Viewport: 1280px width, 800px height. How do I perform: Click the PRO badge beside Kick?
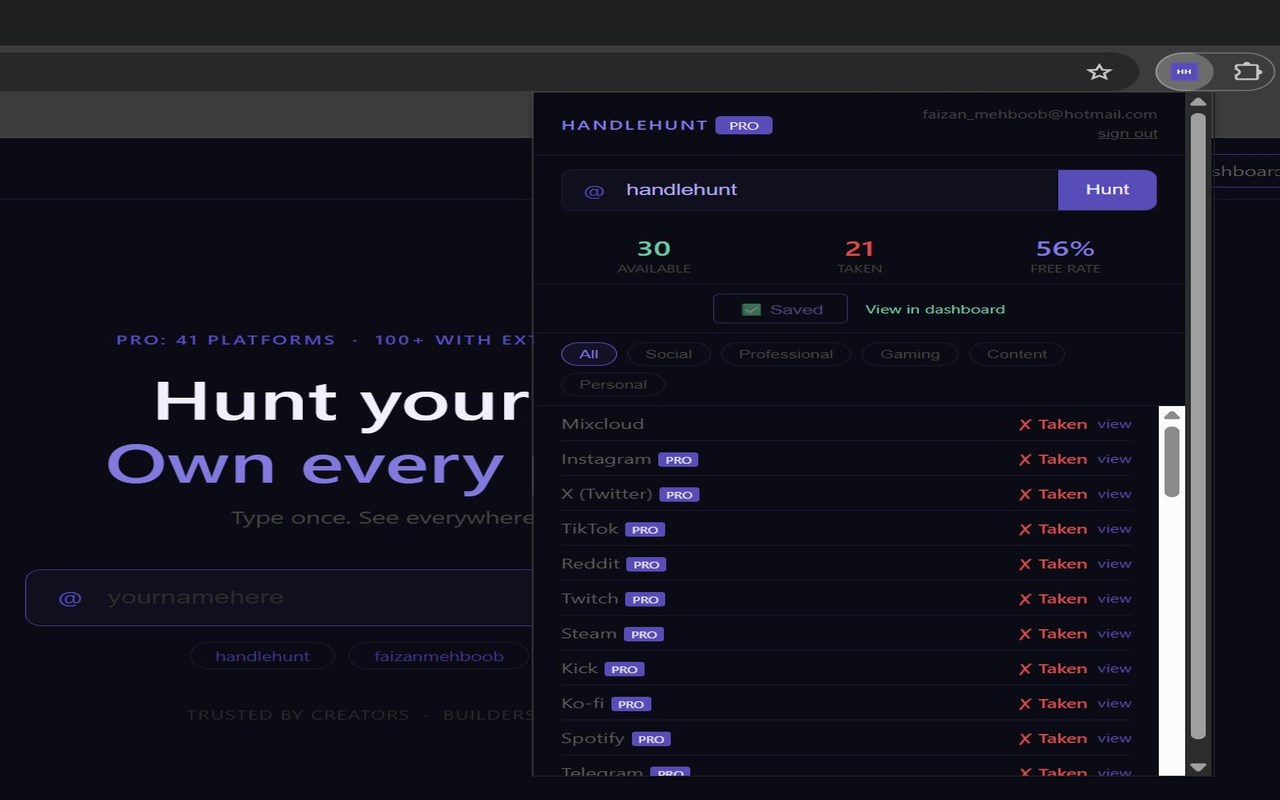(x=624, y=670)
